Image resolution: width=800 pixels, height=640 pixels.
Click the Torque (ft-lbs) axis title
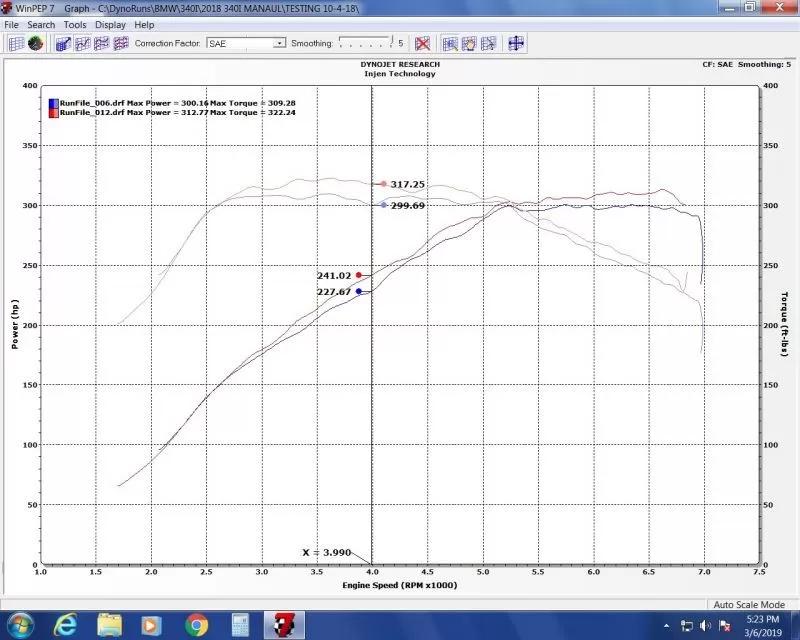784,325
